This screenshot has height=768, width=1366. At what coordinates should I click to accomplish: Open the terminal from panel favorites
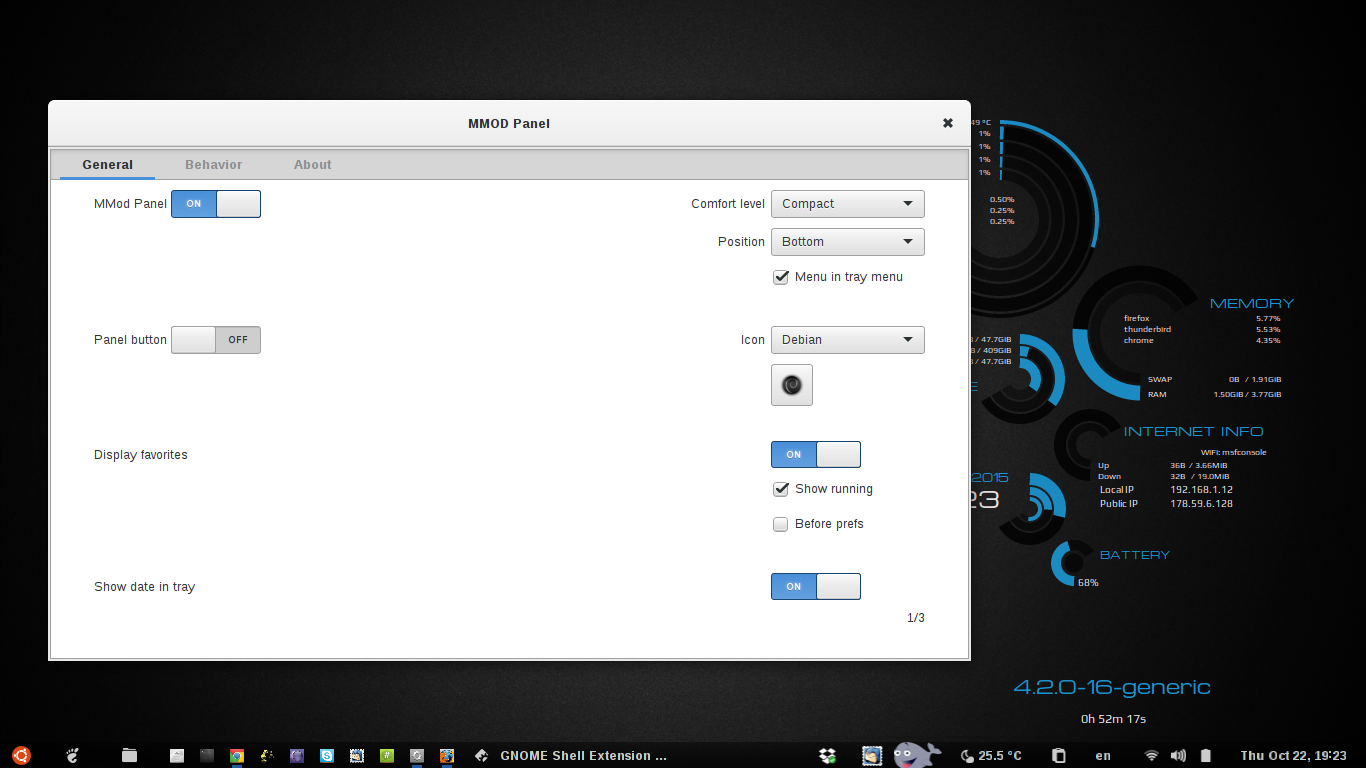click(x=207, y=756)
